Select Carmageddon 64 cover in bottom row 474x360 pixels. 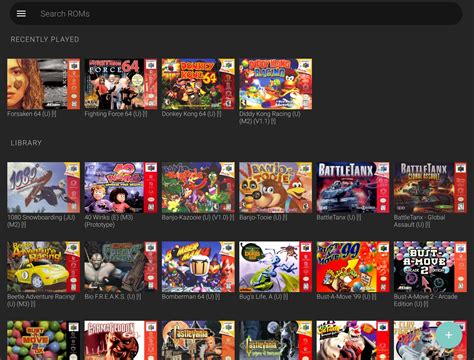121,340
